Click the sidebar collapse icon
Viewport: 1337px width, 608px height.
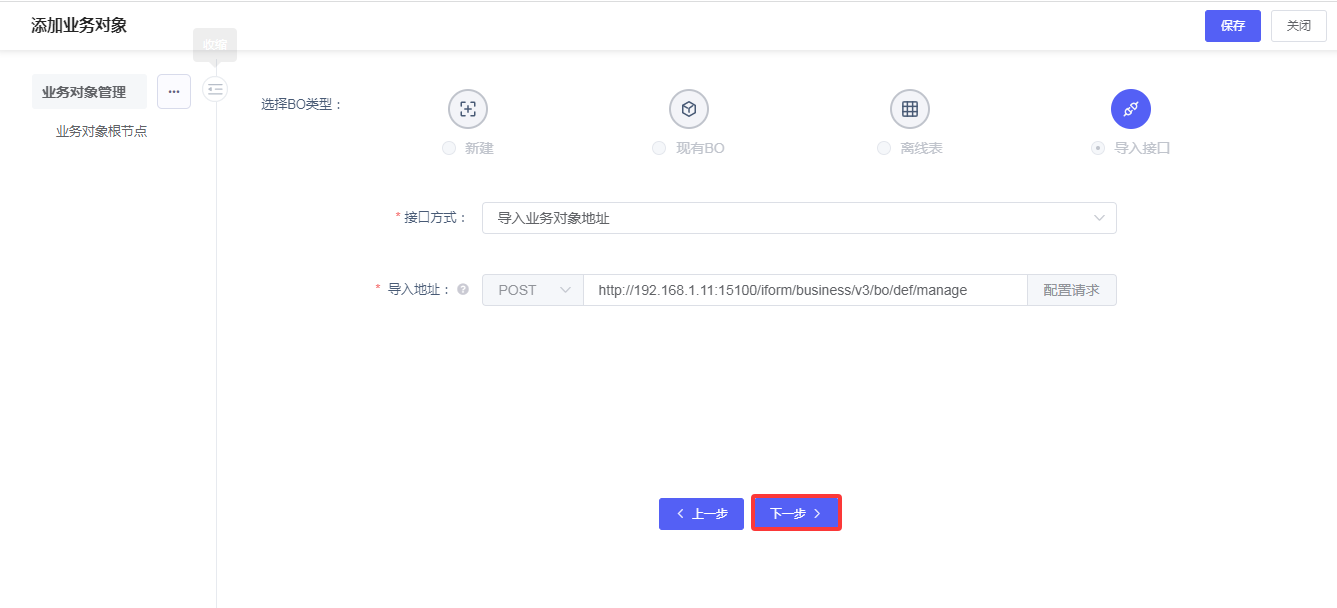click(215, 89)
